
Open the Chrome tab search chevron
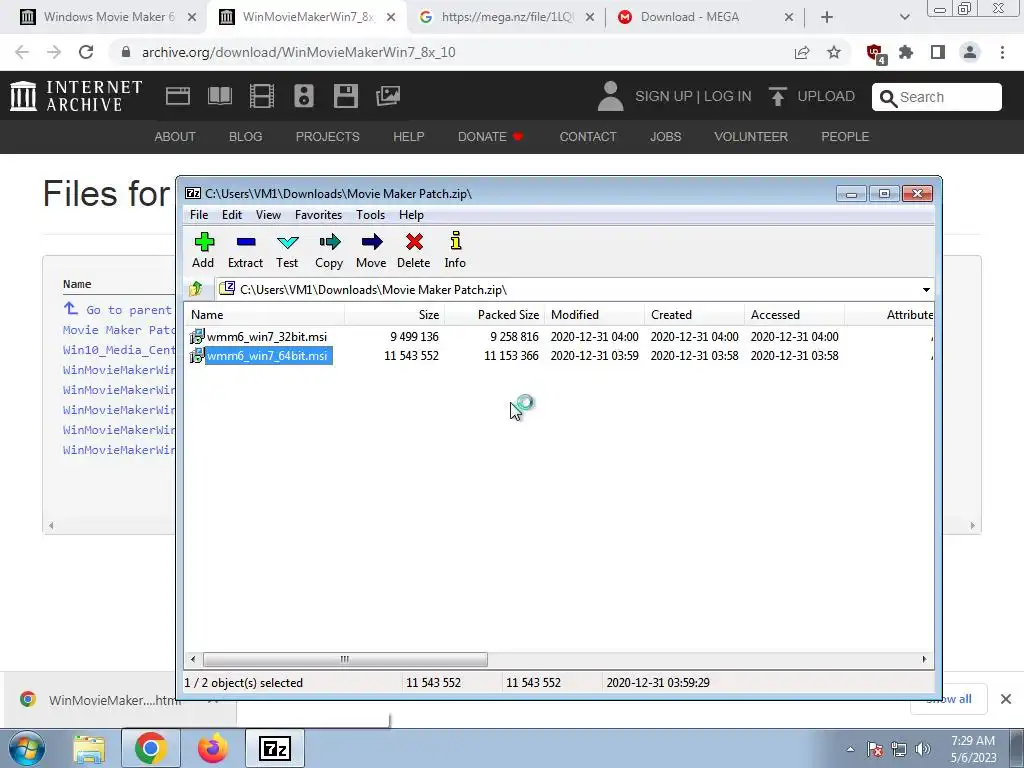(904, 17)
